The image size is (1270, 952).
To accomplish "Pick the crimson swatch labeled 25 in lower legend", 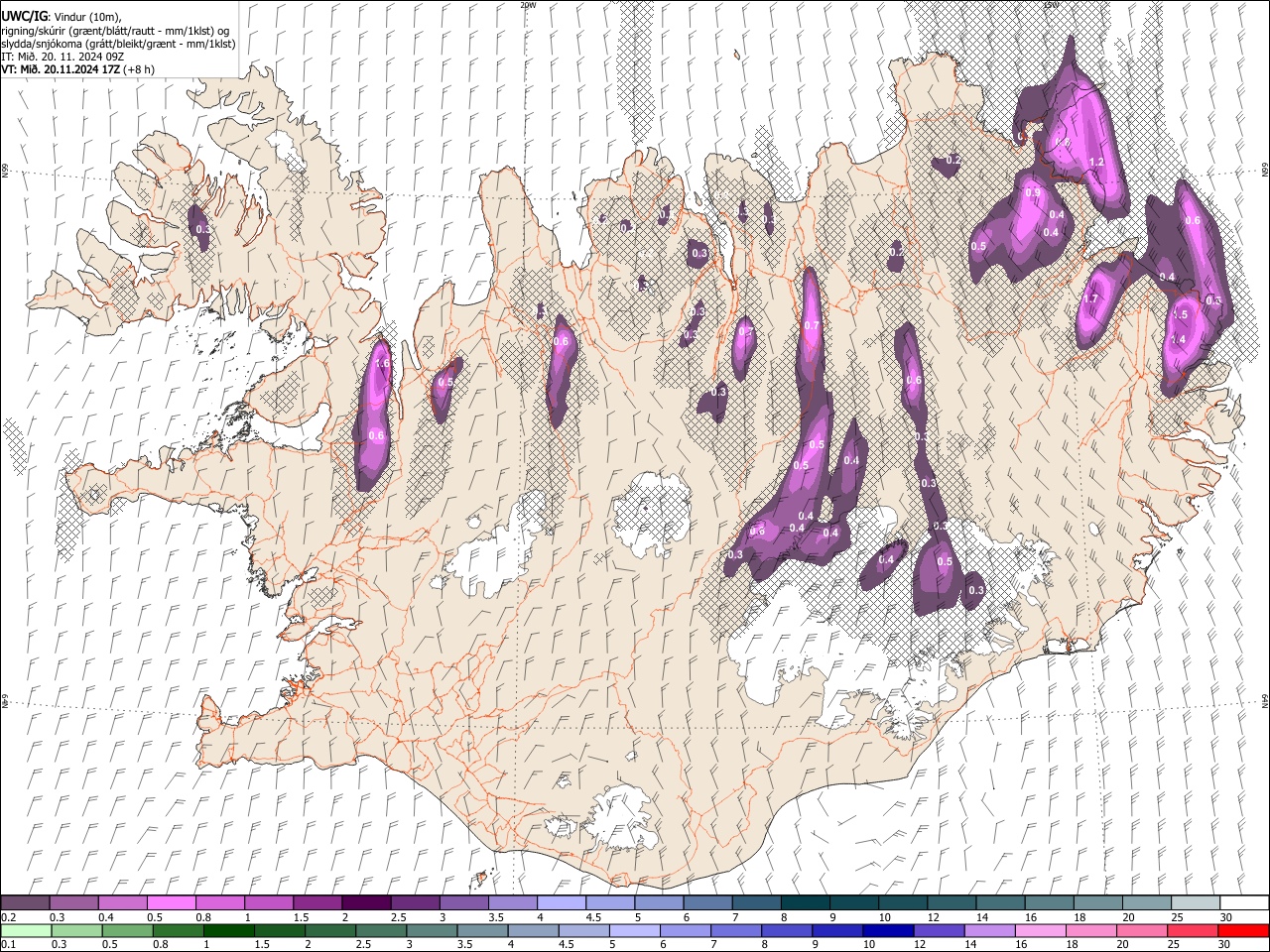I will click(x=1192, y=930).
